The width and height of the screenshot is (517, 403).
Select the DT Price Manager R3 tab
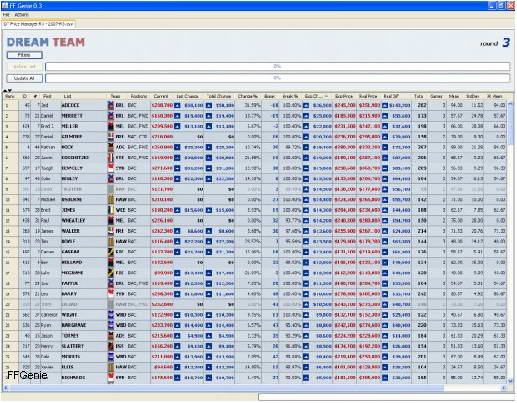(x=38, y=24)
